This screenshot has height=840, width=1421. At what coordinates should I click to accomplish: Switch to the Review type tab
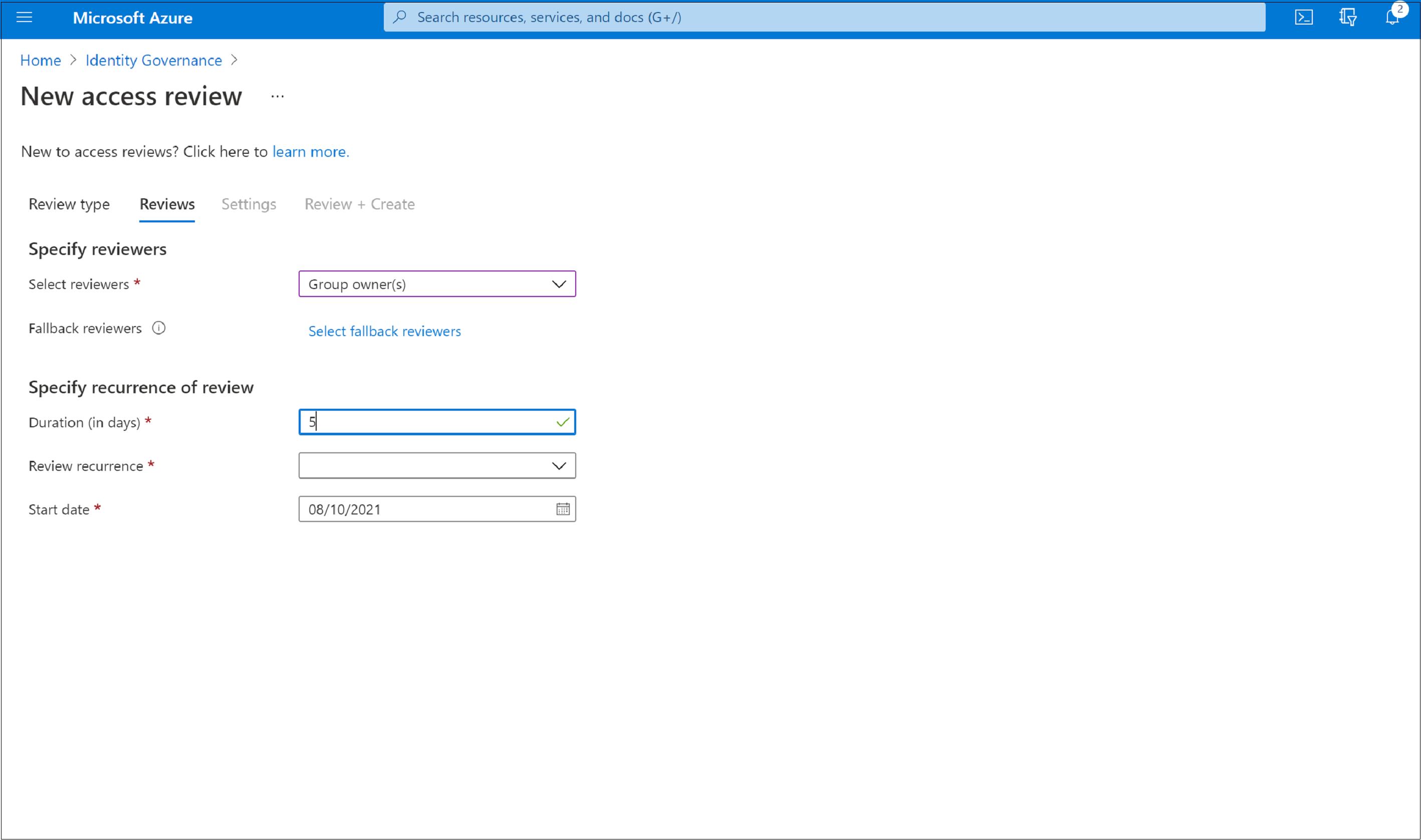pos(70,203)
